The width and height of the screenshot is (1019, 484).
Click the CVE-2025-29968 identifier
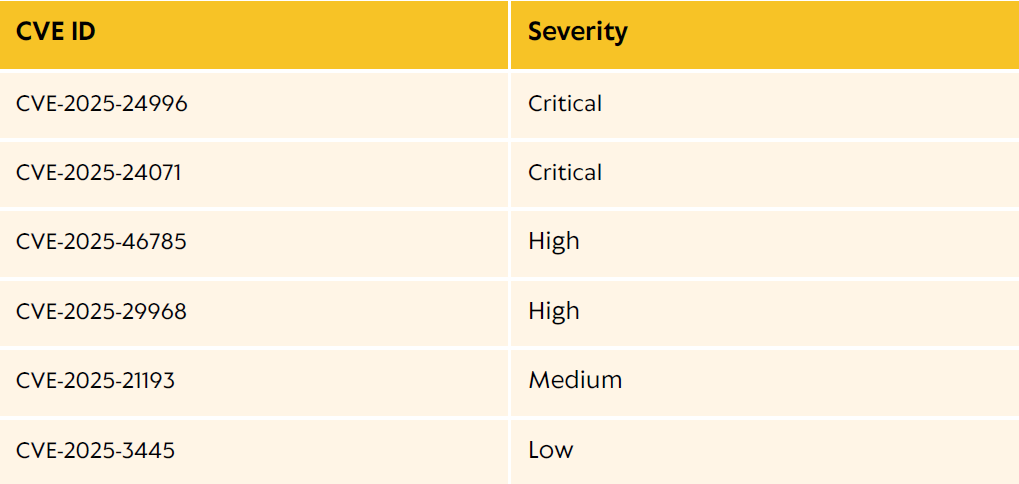(101, 311)
